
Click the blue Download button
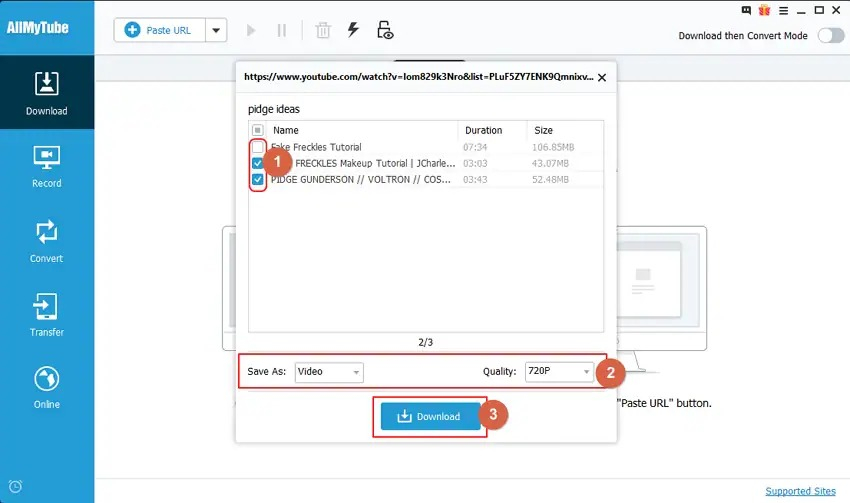point(430,416)
